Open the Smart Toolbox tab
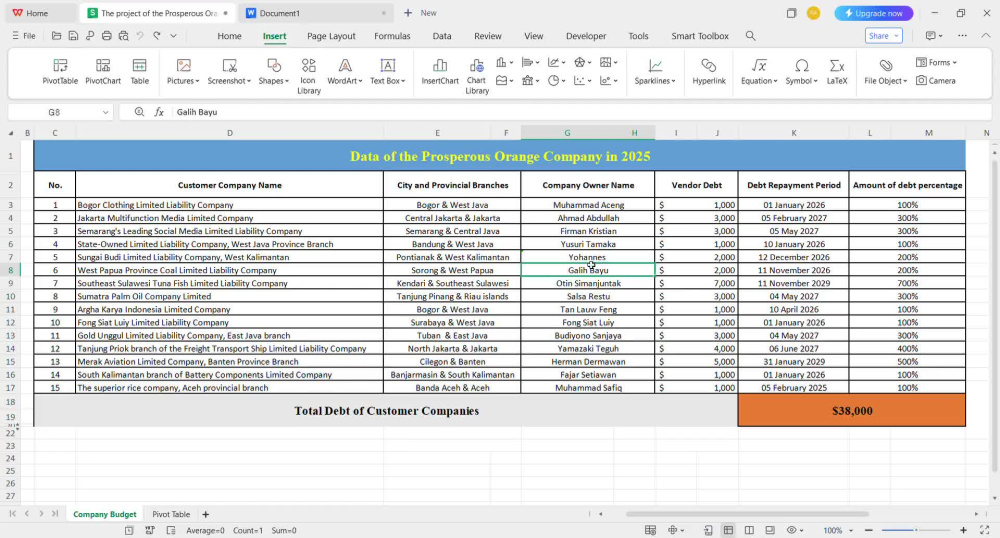 pyautogui.click(x=700, y=36)
